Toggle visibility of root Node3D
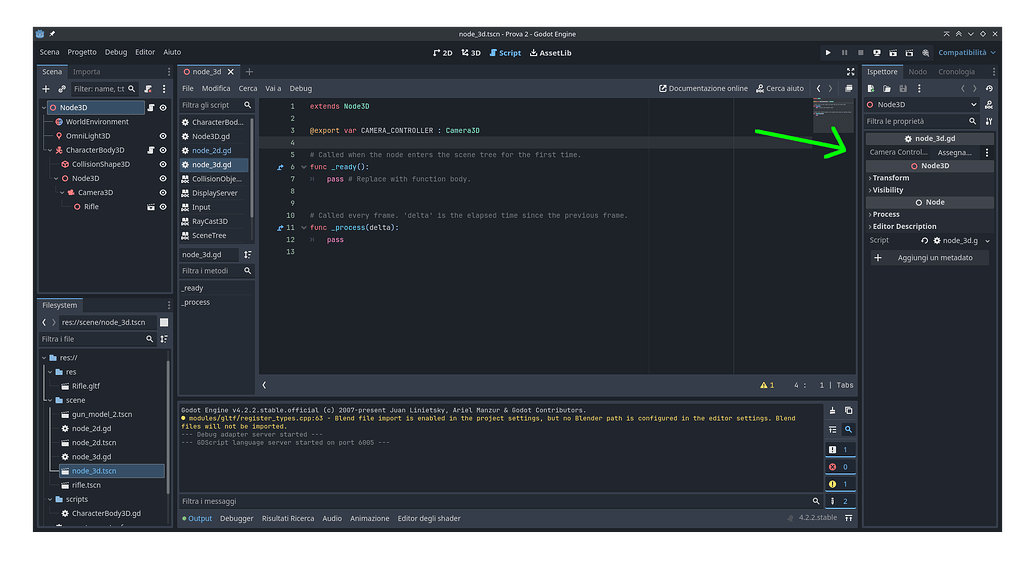 click(x=163, y=108)
